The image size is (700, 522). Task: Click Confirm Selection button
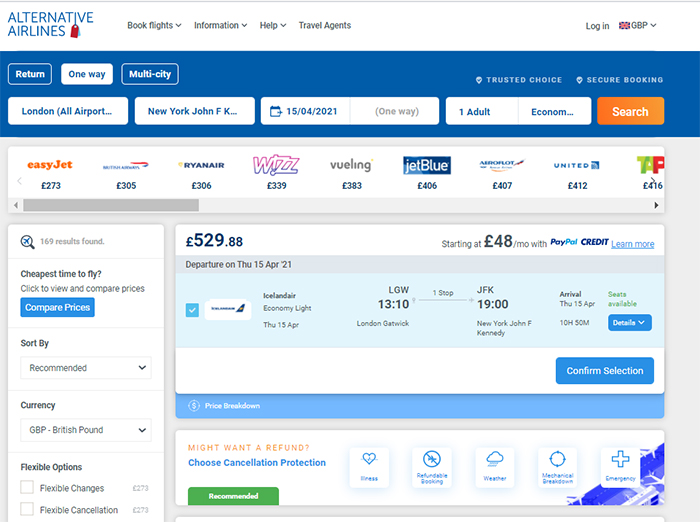pyautogui.click(x=604, y=371)
